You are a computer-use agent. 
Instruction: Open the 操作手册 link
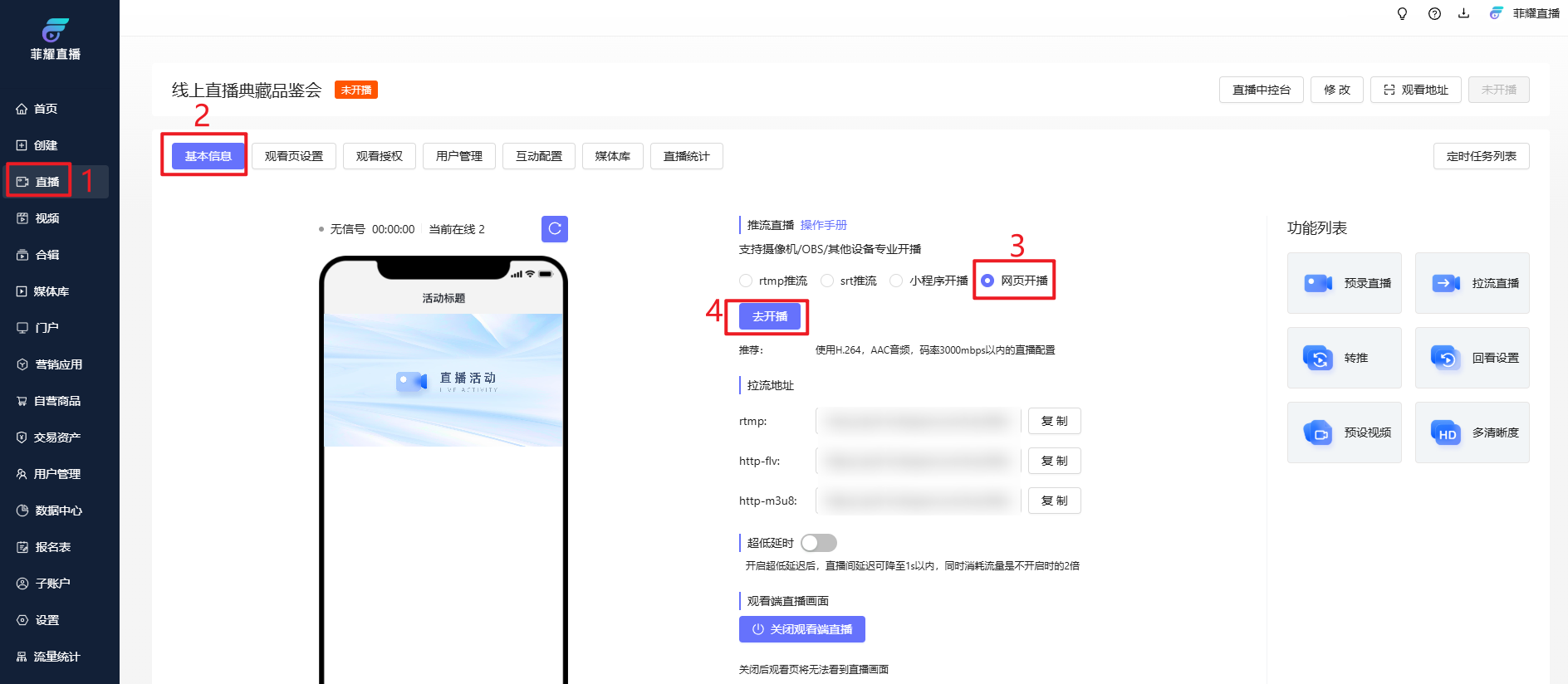click(x=823, y=225)
